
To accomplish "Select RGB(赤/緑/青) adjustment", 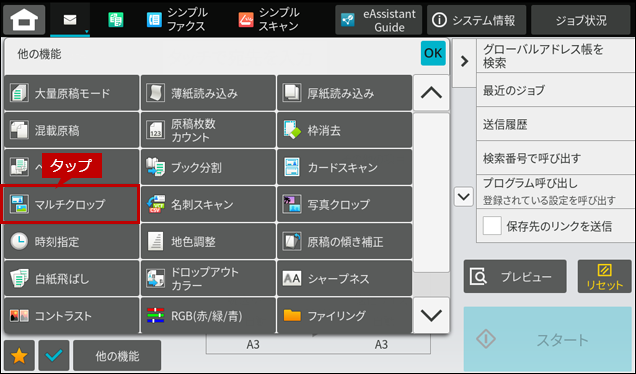I will (x=208, y=315).
